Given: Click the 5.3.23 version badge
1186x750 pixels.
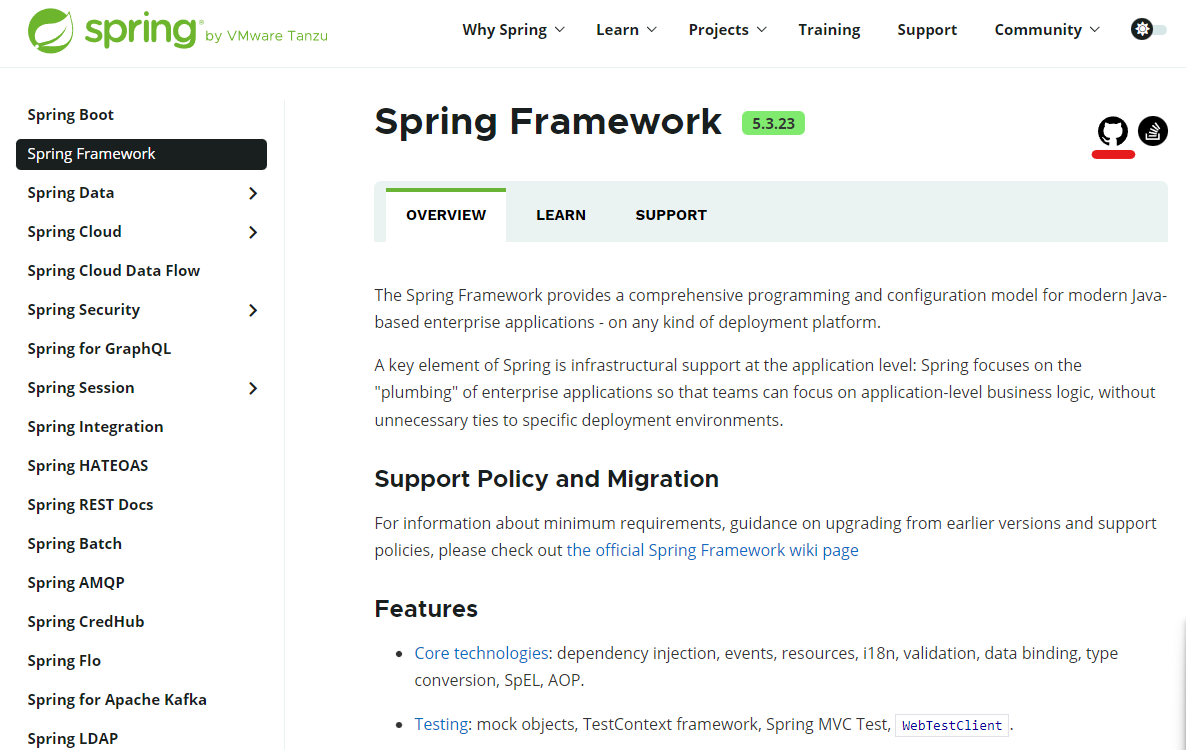Looking at the screenshot, I should [773, 123].
